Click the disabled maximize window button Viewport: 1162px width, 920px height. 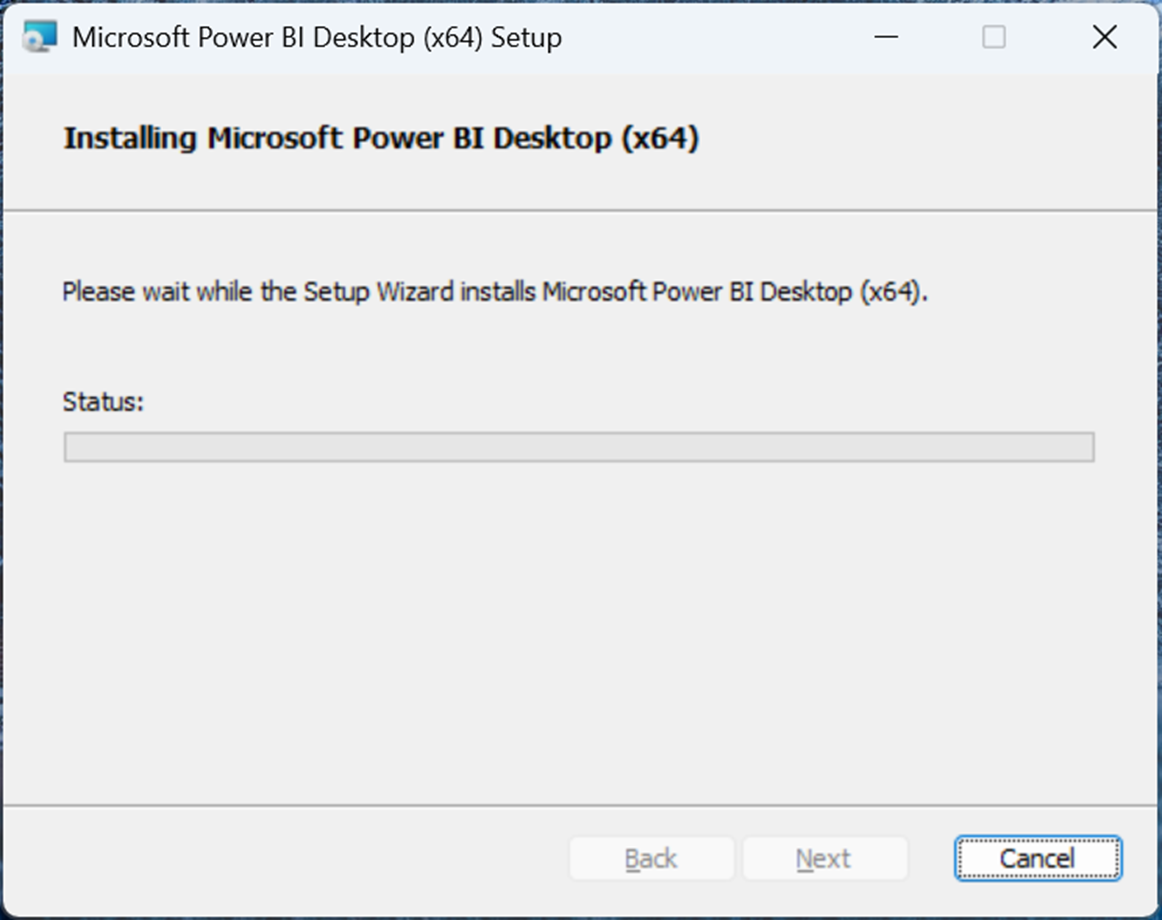(994, 38)
